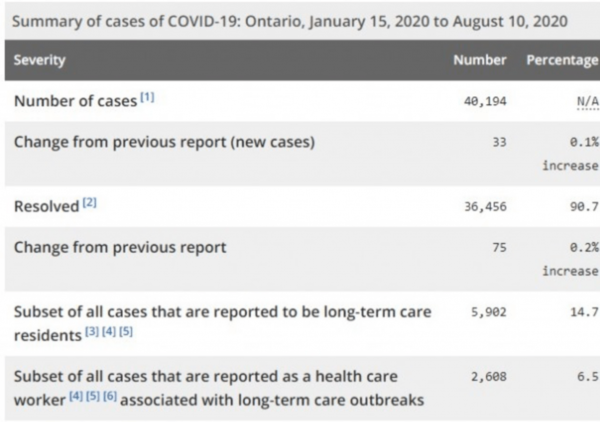Click the 2,608 health care worker value
The height and width of the screenshot is (422, 600).
pos(490,376)
